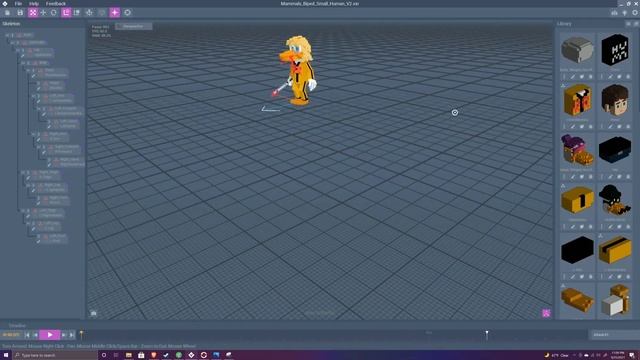The image size is (640, 360).
Task: Select the black-hatted duck head thumbnail
Action: tap(615, 200)
